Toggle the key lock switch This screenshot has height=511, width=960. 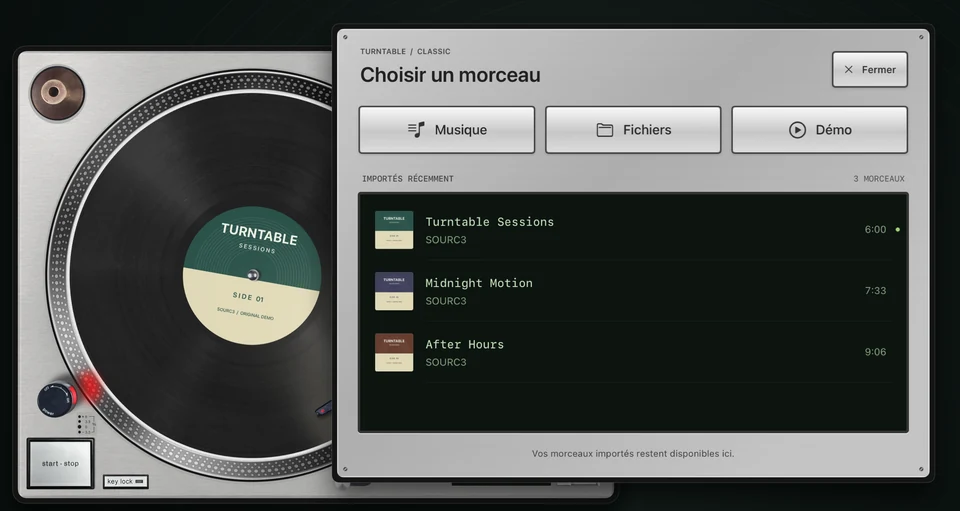point(126,482)
